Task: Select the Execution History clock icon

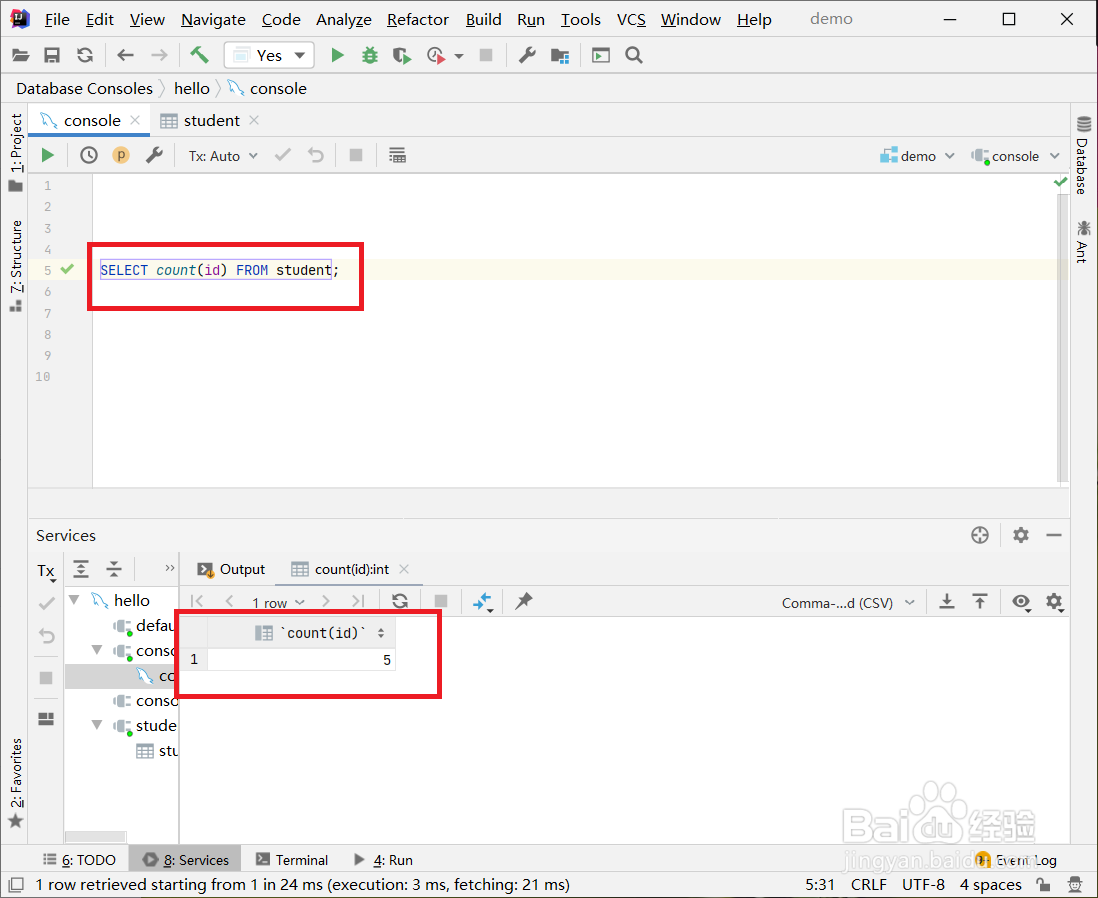Action: [x=88, y=155]
